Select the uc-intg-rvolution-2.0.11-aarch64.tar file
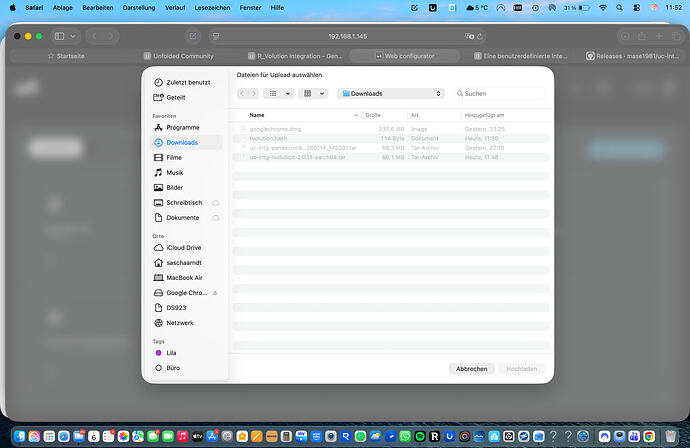This screenshot has width=690, height=448. [297, 157]
